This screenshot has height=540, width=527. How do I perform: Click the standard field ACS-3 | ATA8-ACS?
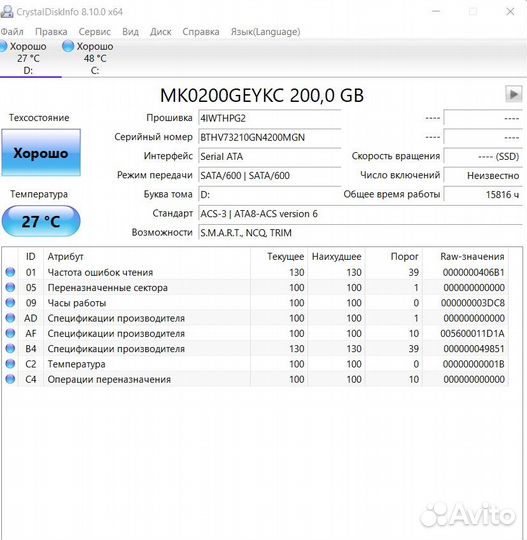click(x=360, y=214)
